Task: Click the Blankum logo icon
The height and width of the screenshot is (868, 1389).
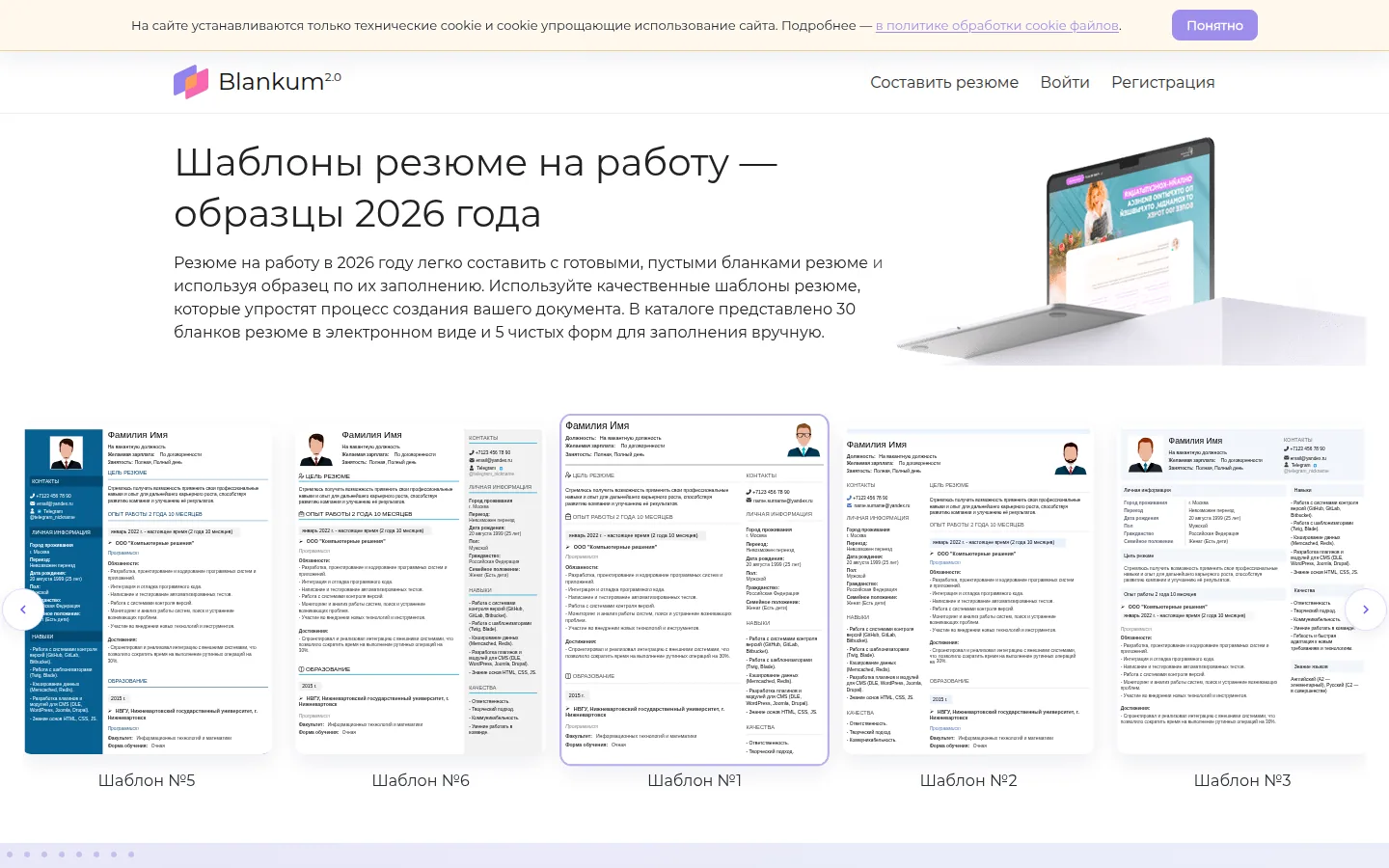Action: coord(191,82)
